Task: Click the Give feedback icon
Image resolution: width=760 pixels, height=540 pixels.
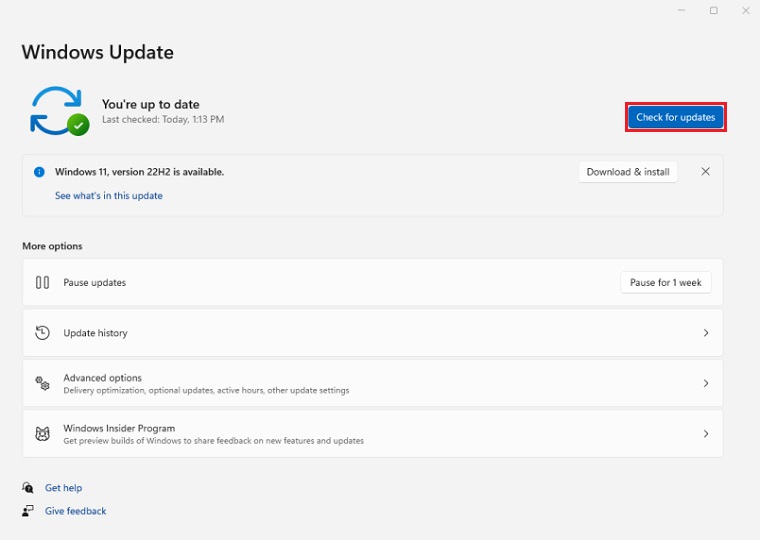Action: coord(28,510)
